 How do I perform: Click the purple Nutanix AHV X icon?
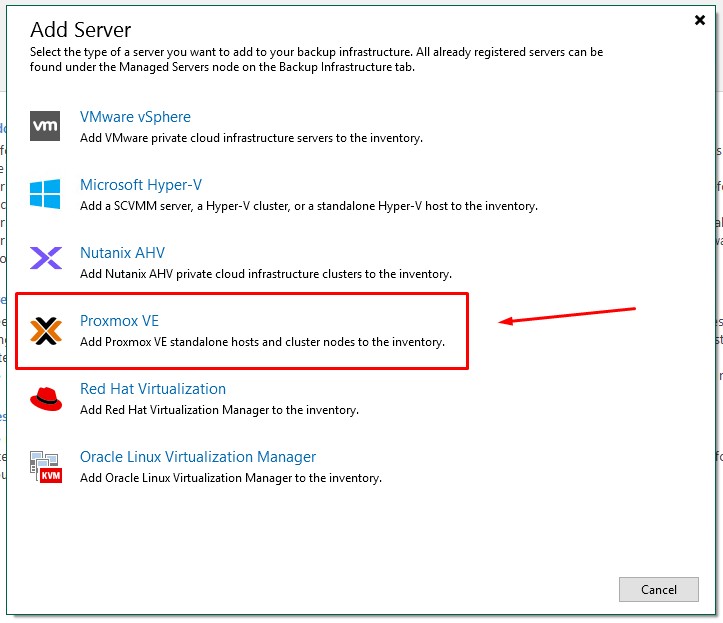coord(46,261)
